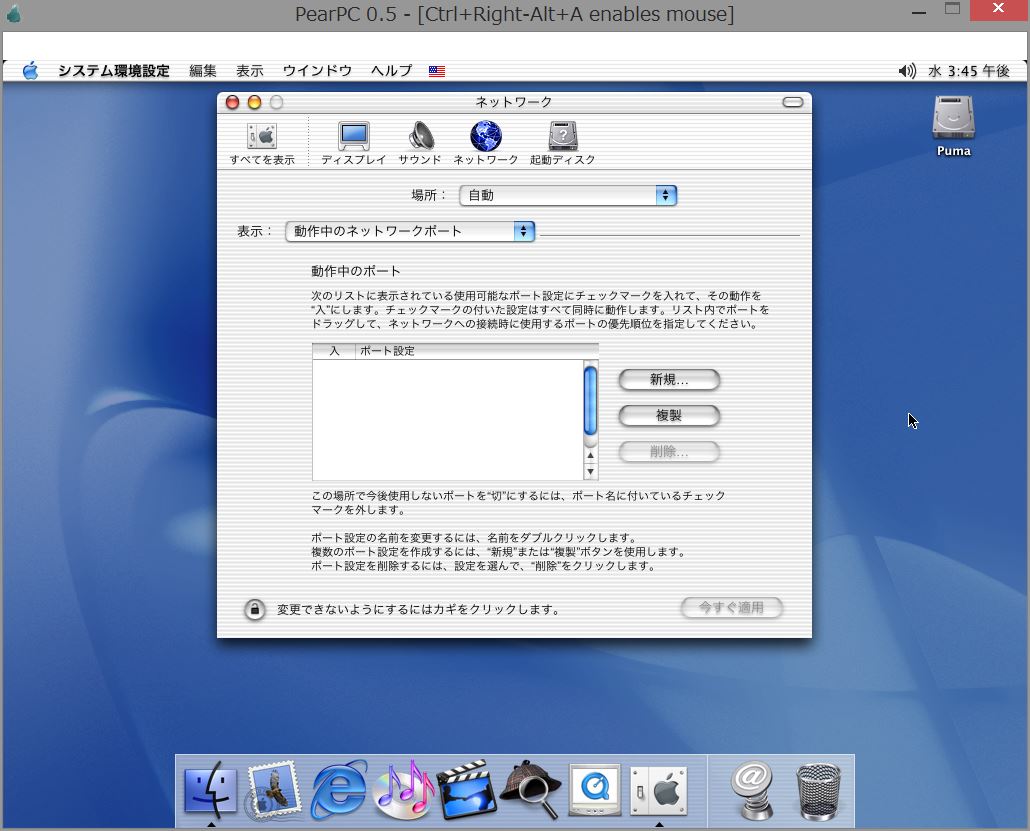The width and height of the screenshot is (1030, 831).
Task: Open the Sound (サウンド) preference pane
Action: (x=420, y=143)
